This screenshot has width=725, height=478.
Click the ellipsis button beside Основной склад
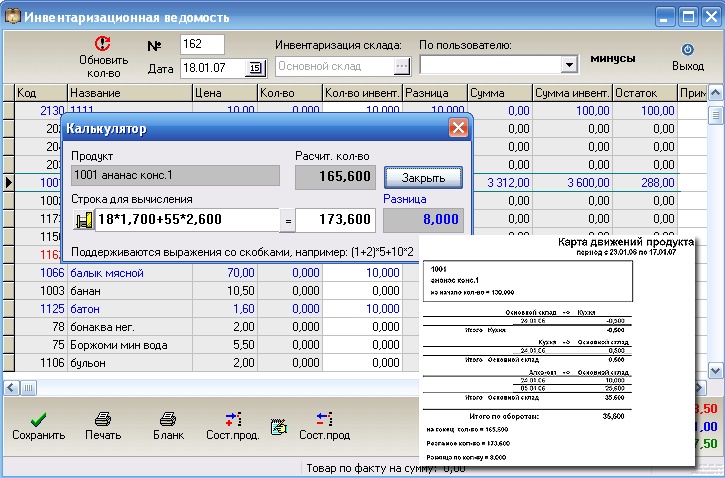click(402, 66)
